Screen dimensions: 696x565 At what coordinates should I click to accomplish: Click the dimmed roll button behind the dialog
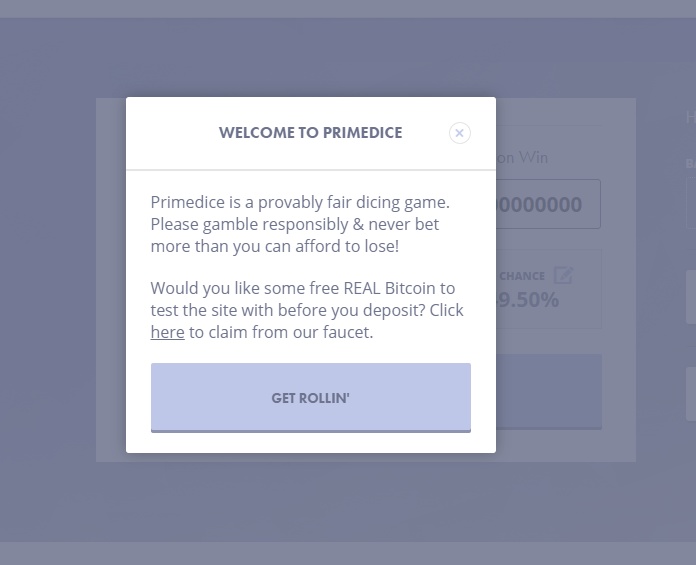[549, 391]
